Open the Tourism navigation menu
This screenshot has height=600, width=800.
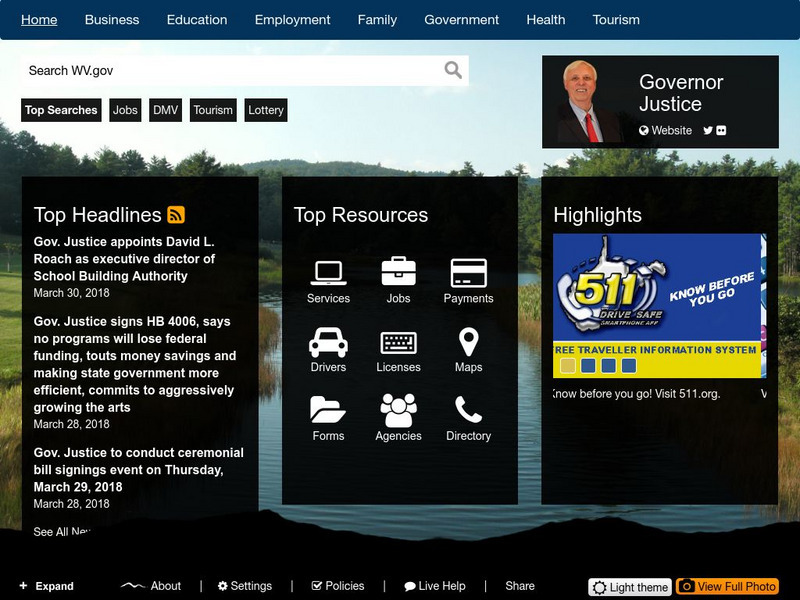[616, 20]
